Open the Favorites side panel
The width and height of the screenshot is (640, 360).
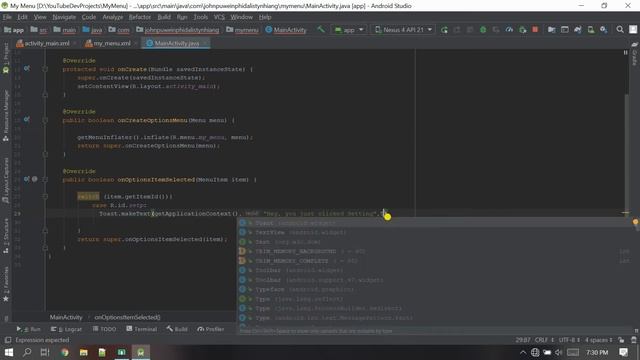pos(6,284)
